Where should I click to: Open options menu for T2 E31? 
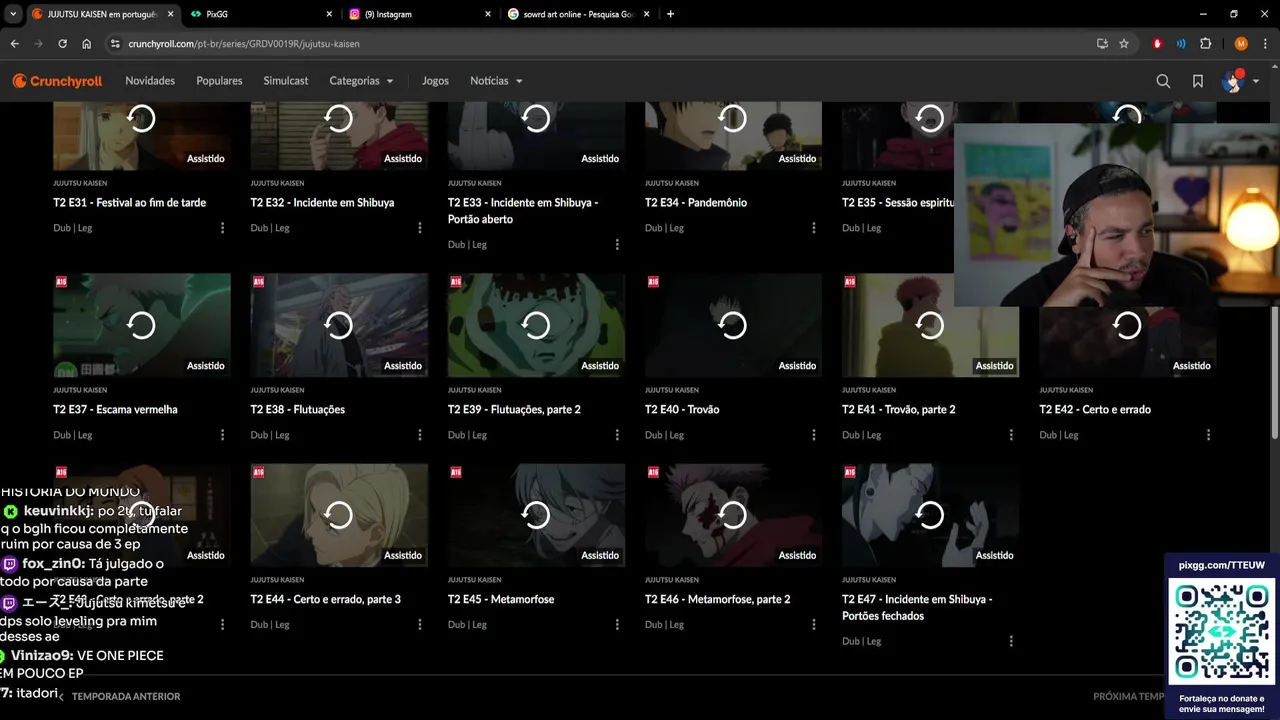click(x=222, y=228)
